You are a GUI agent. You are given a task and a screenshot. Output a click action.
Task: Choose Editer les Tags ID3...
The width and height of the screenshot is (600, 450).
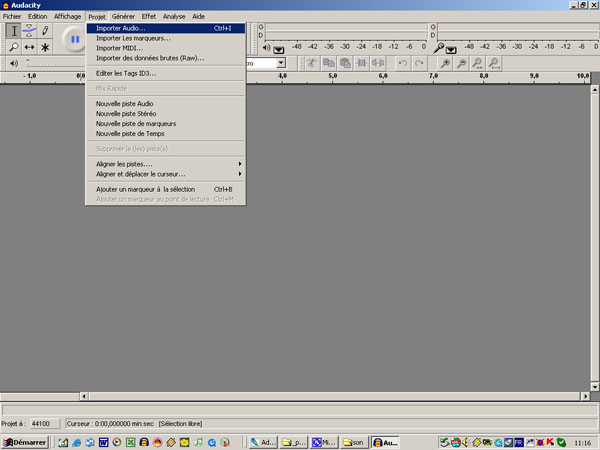point(165,73)
